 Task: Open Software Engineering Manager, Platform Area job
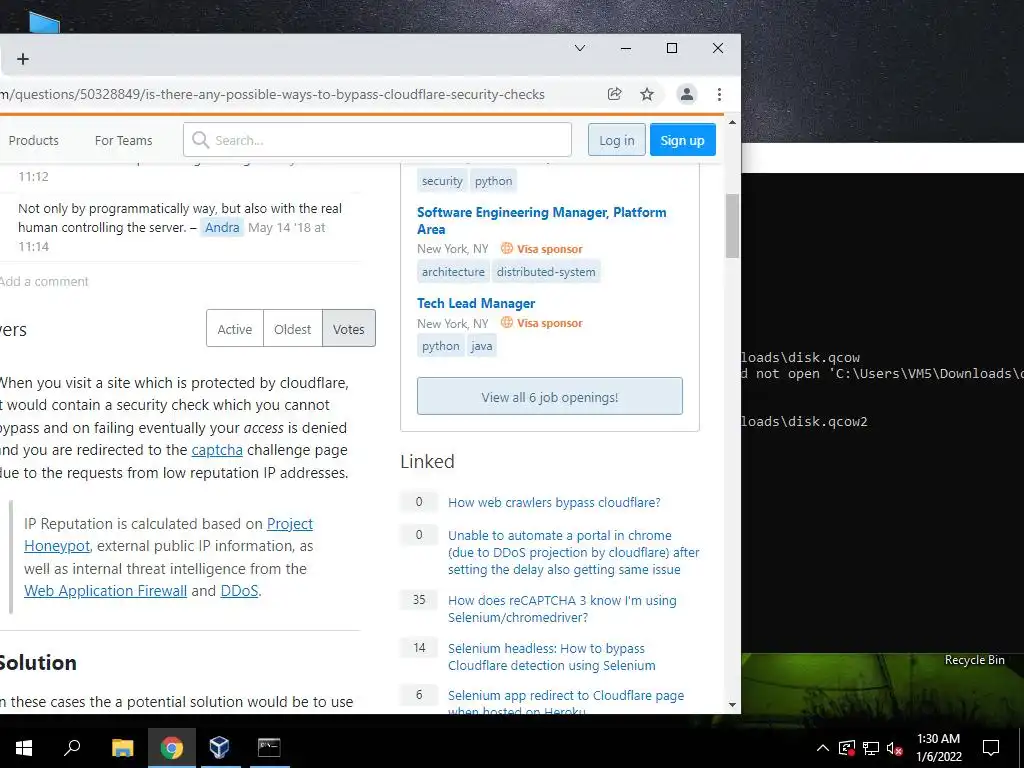[x=541, y=221]
